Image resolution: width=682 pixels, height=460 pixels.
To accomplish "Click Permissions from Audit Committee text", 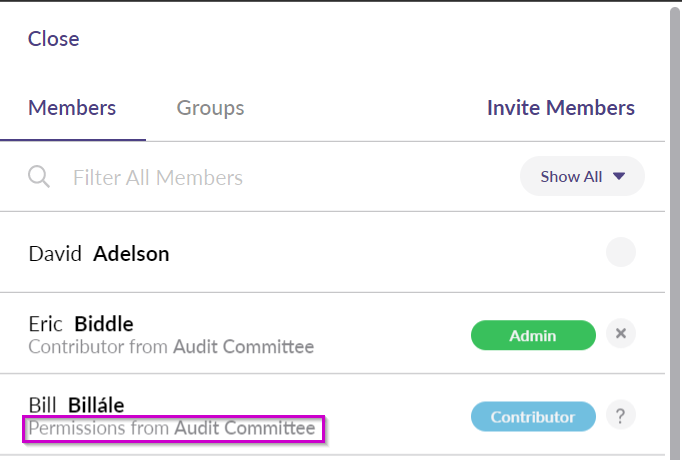I will point(172,428).
